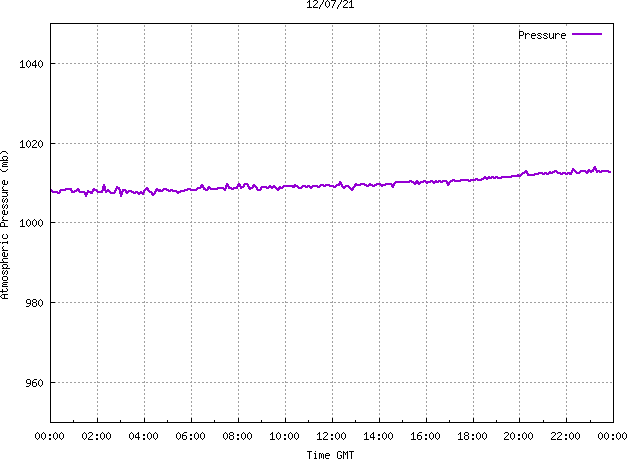Click the 960 y-axis tick label
The width and height of the screenshot is (627, 459).
34,383
